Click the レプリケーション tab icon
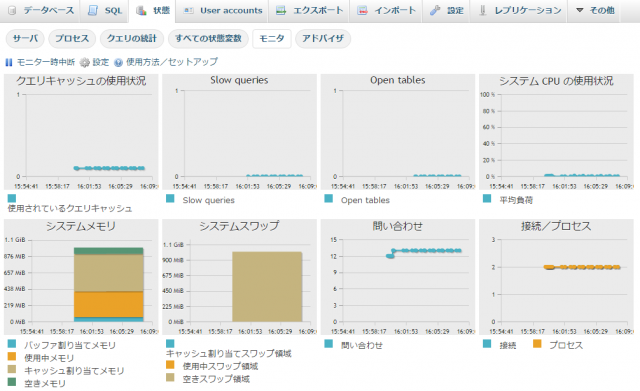This screenshot has width=640, height=391. pyautogui.click(x=482, y=11)
